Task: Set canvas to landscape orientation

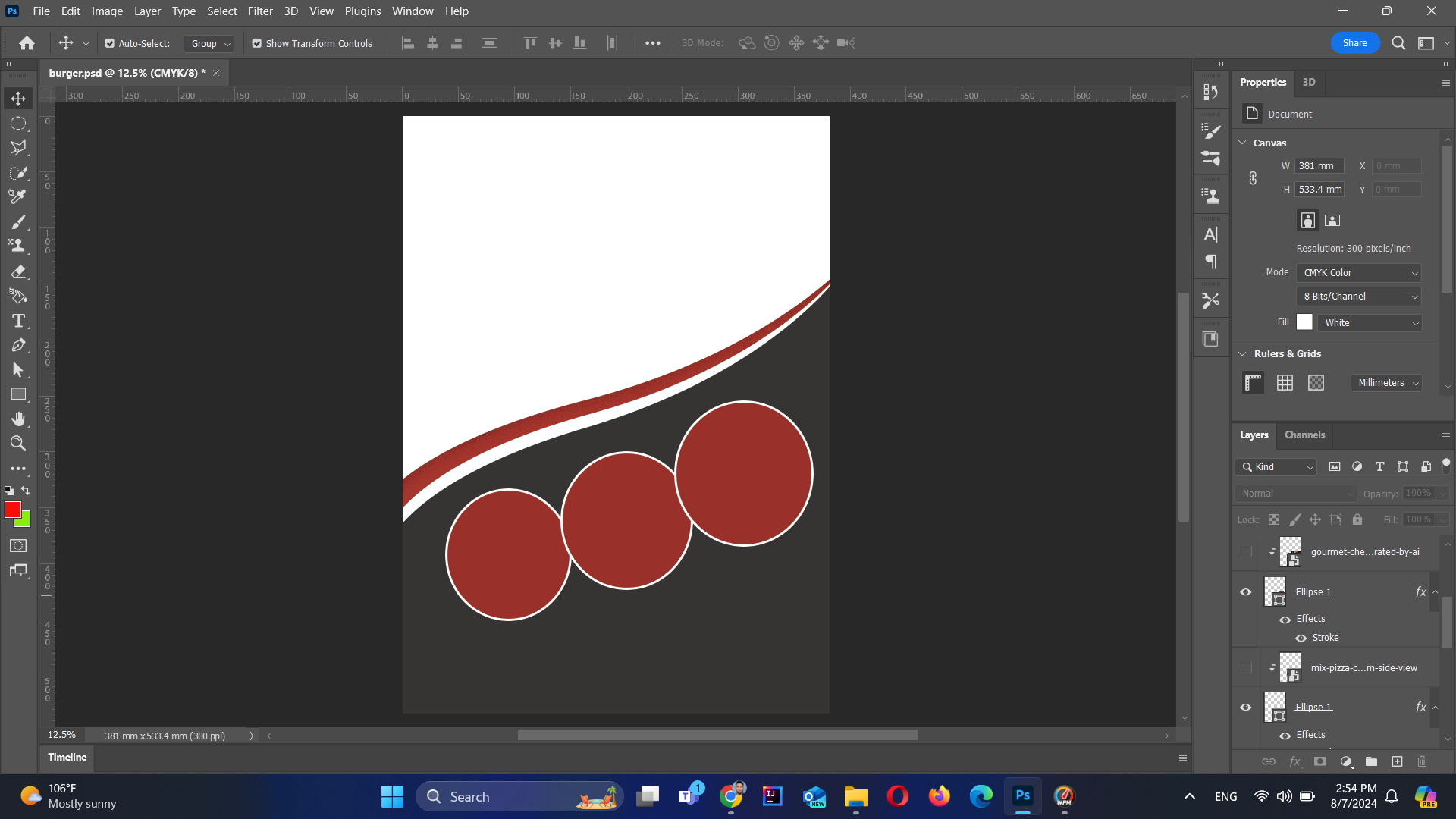Action: click(1332, 221)
